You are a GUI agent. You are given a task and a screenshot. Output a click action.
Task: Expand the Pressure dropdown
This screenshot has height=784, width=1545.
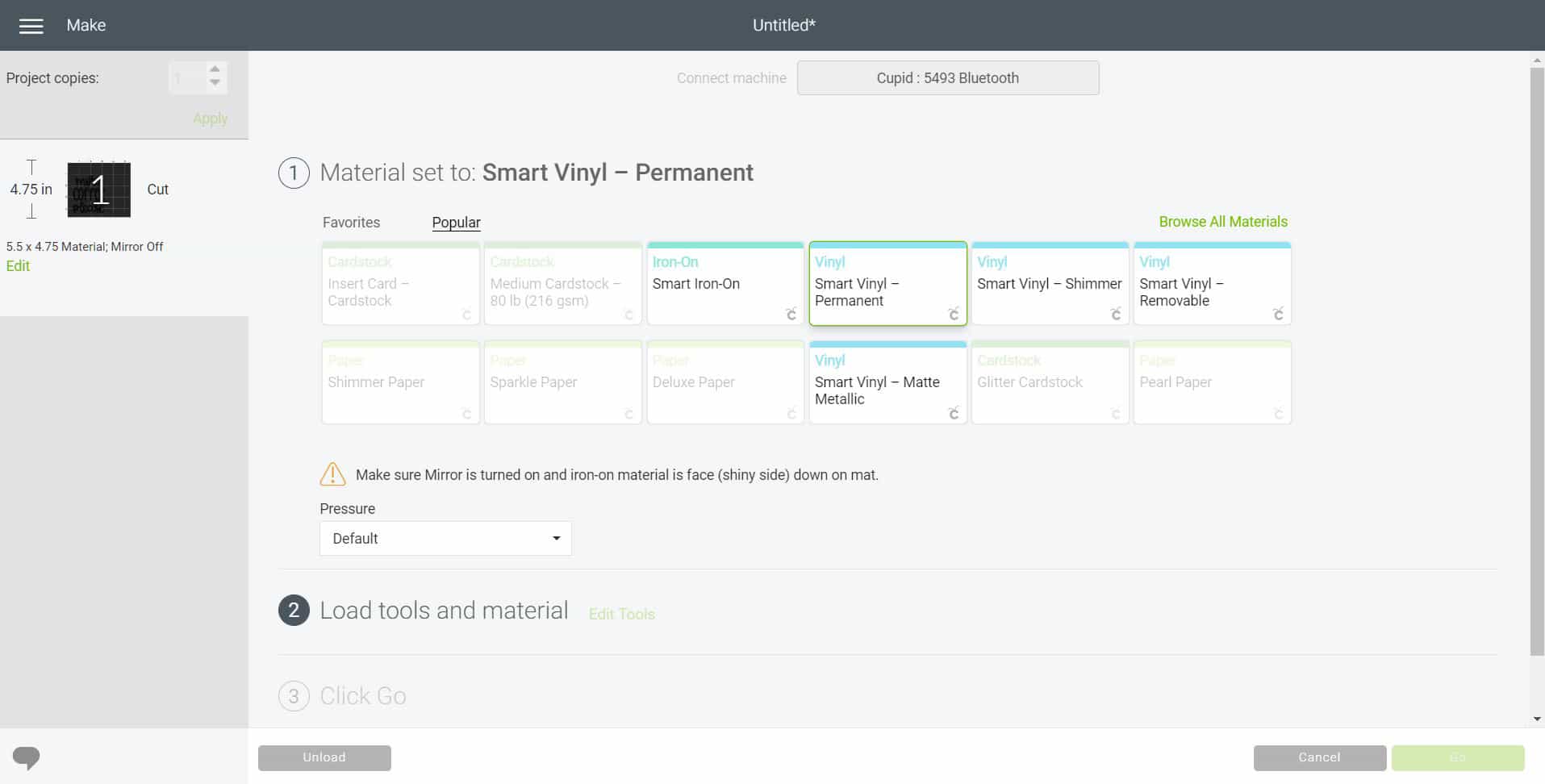pos(445,539)
